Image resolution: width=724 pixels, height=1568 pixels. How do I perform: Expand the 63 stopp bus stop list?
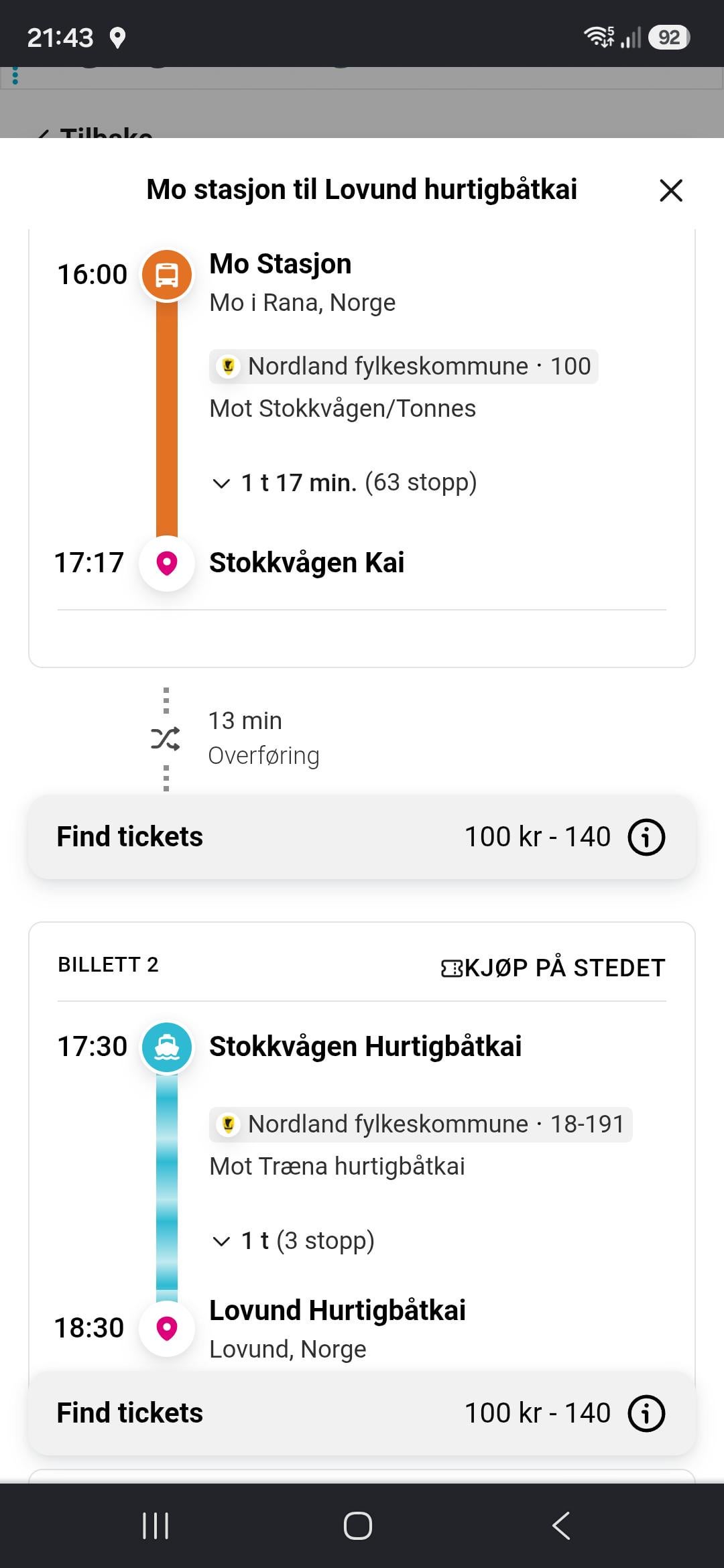[x=344, y=482]
